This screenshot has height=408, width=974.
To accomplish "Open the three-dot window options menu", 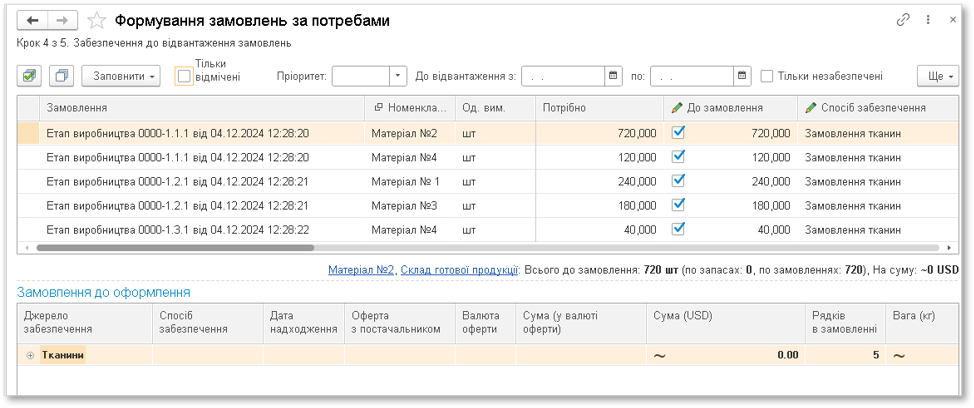I will tap(929, 19).
